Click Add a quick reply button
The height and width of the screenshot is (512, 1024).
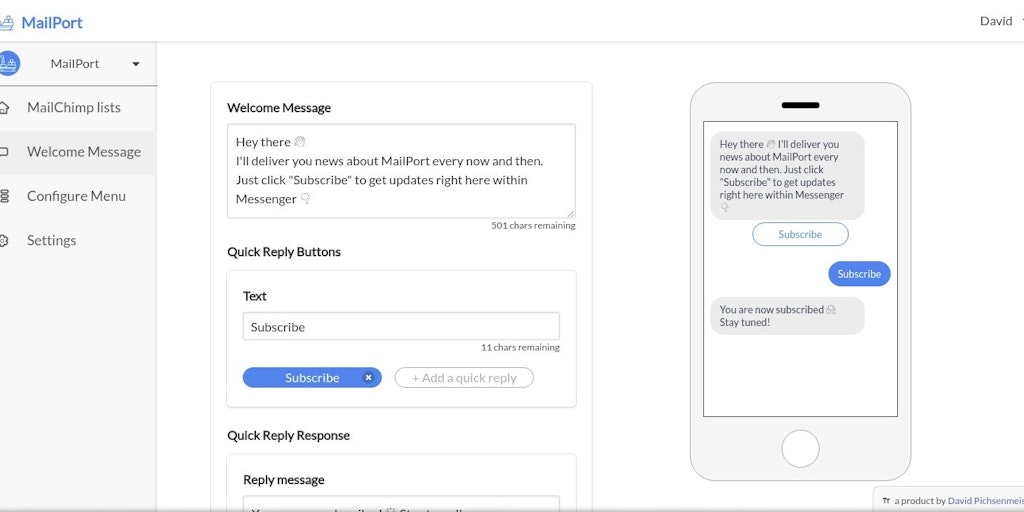(464, 377)
